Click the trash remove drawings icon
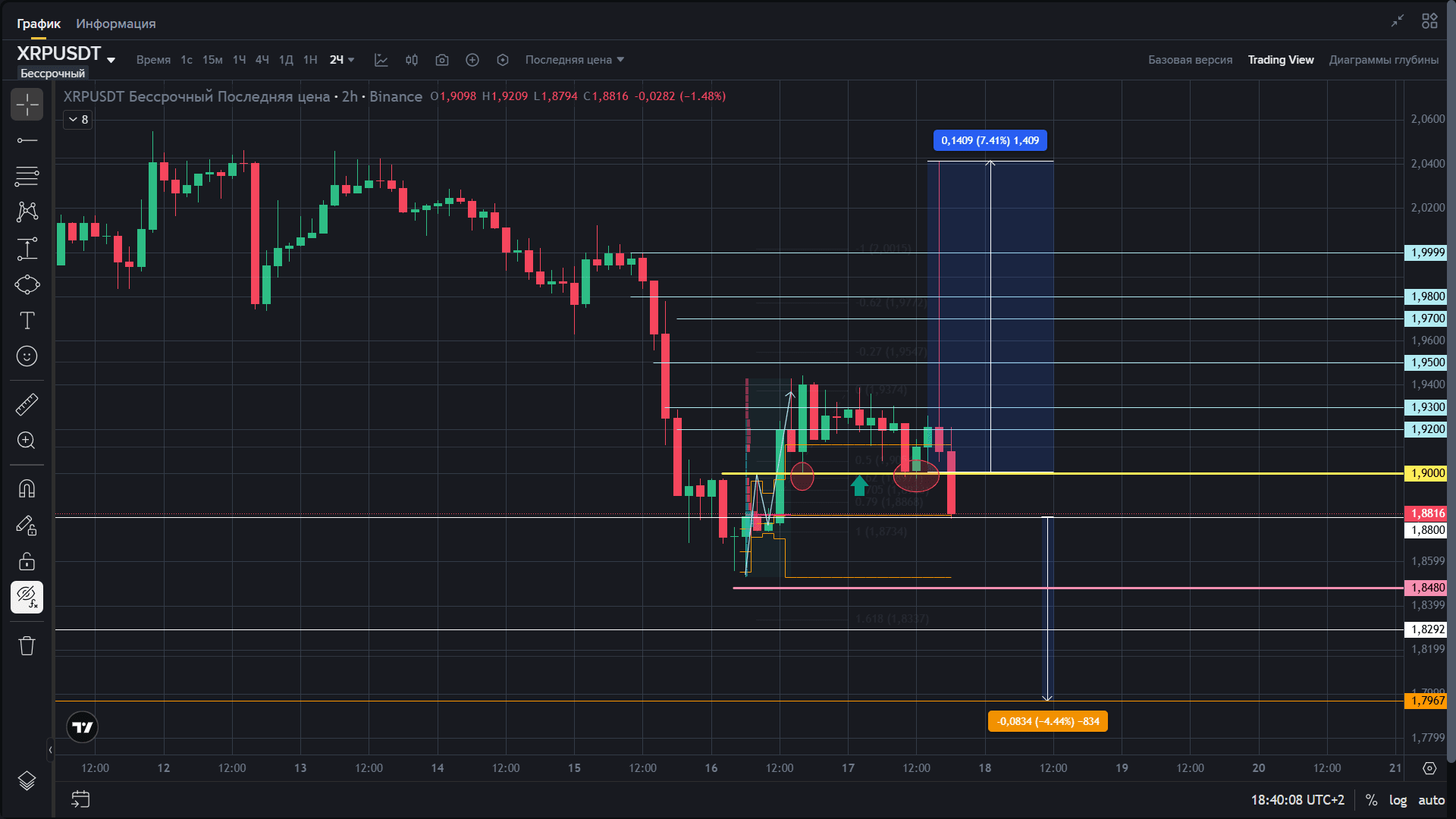The width and height of the screenshot is (1456, 819). coord(27,645)
